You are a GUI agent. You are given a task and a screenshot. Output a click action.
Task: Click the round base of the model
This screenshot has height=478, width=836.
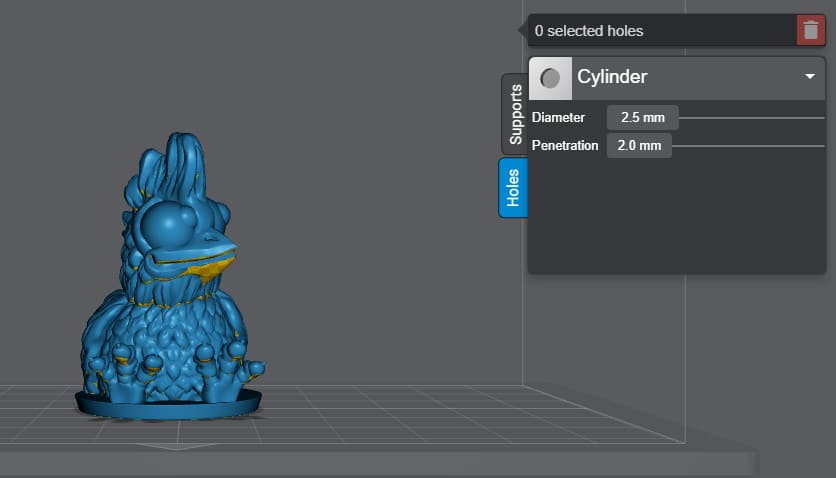click(168, 407)
